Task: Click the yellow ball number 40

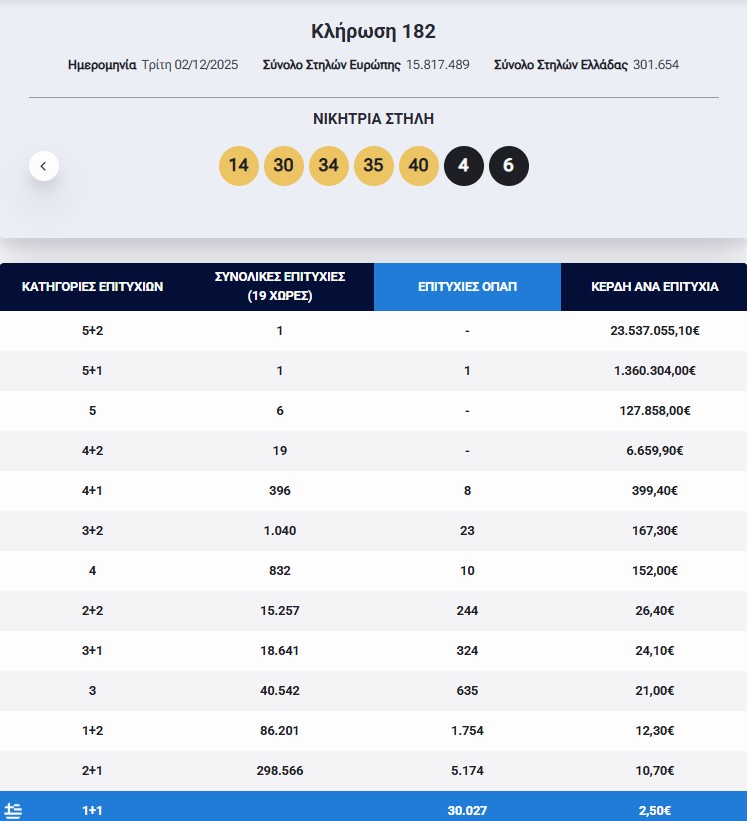Action: click(x=418, y=166)
